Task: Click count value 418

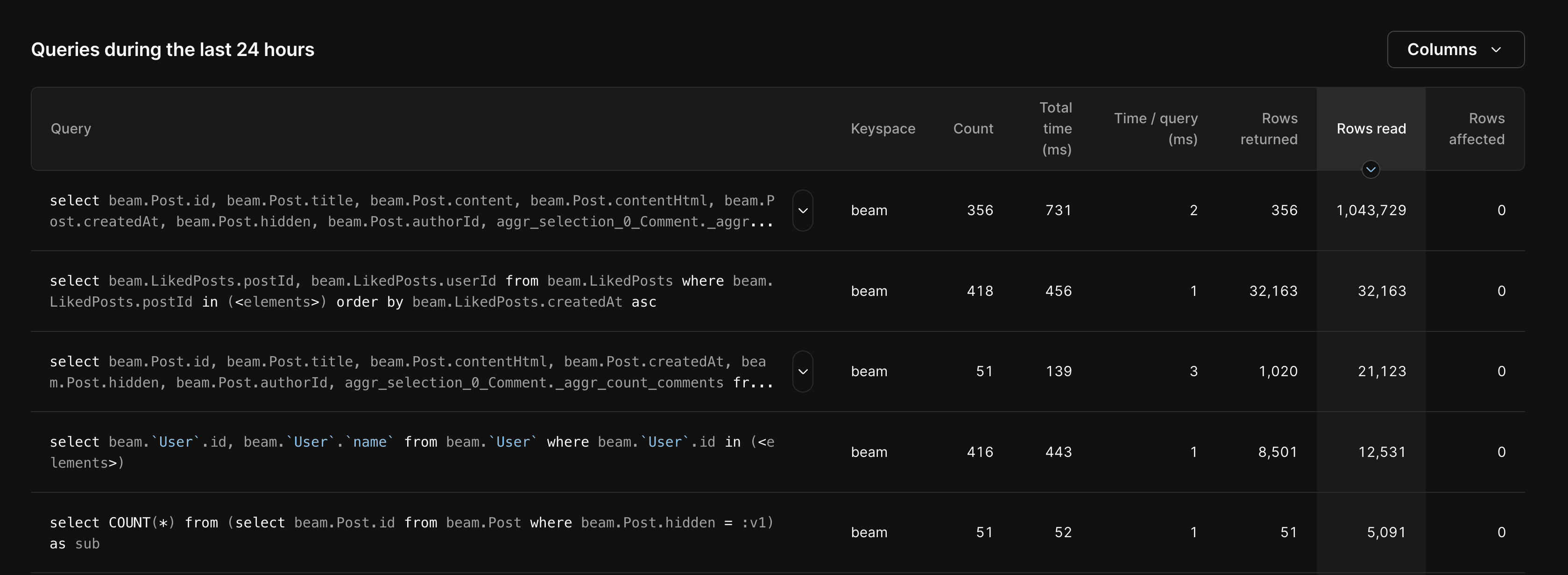Action: tap(979, 291)
